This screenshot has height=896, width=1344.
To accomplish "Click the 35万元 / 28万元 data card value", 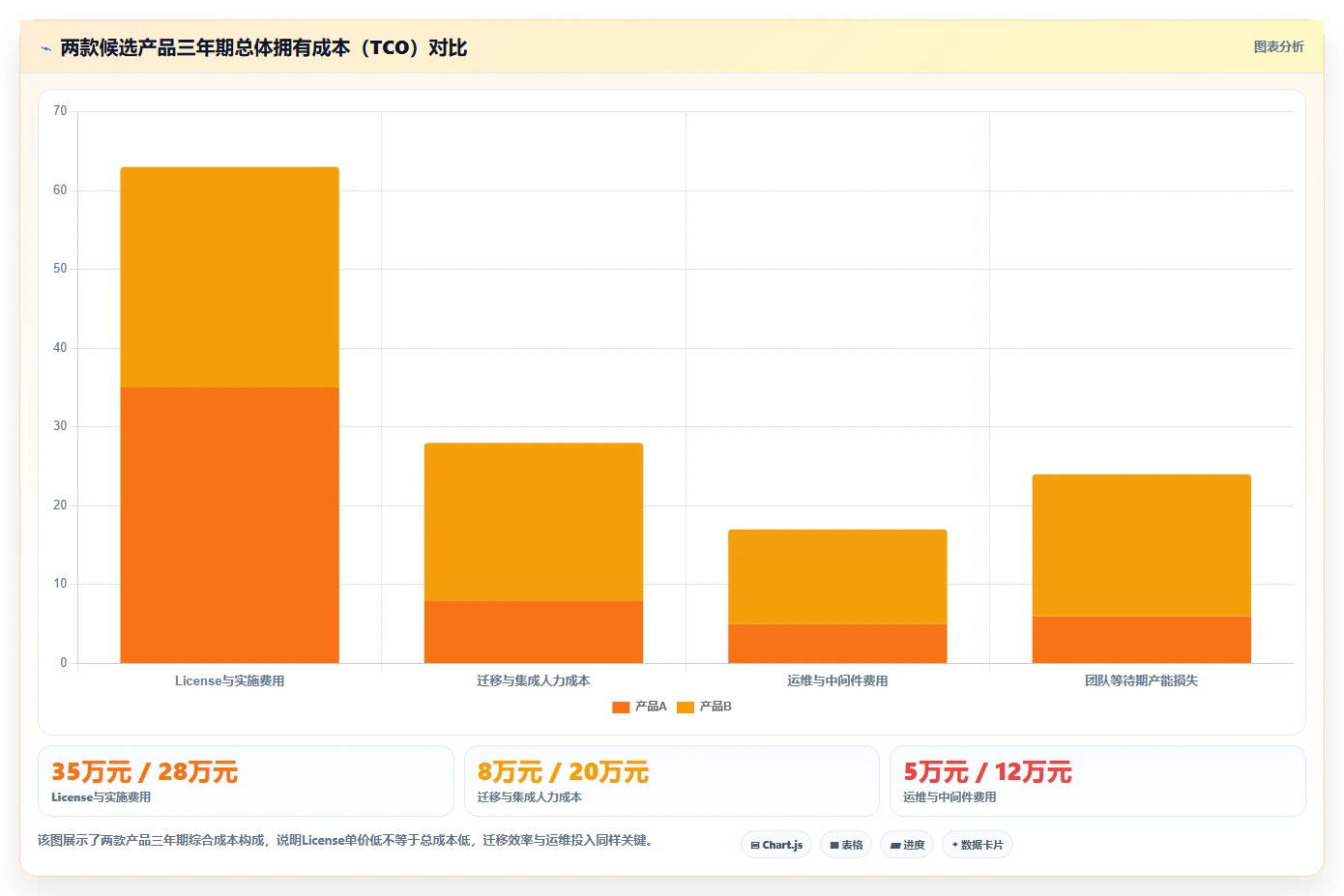I will point(144,772).
